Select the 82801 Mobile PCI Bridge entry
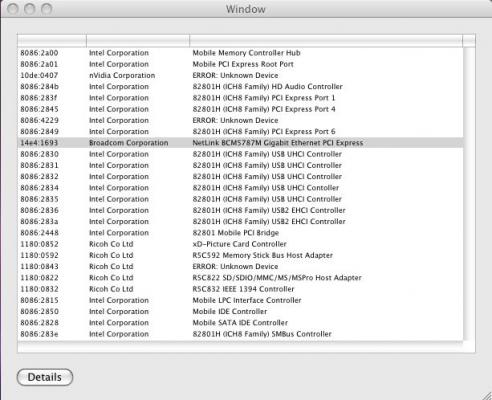 (236, 233)
